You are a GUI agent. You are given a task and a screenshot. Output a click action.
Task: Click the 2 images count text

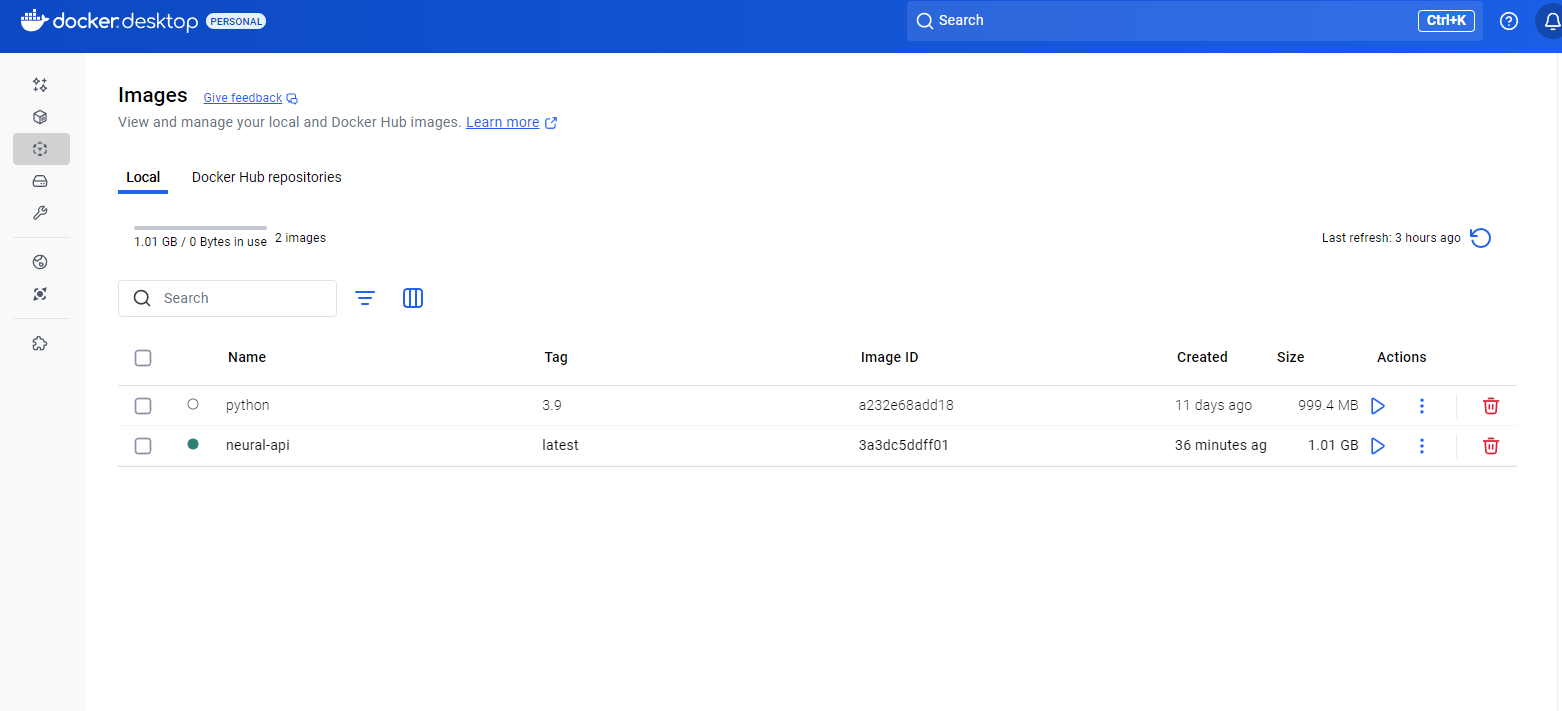coord(300,238)
